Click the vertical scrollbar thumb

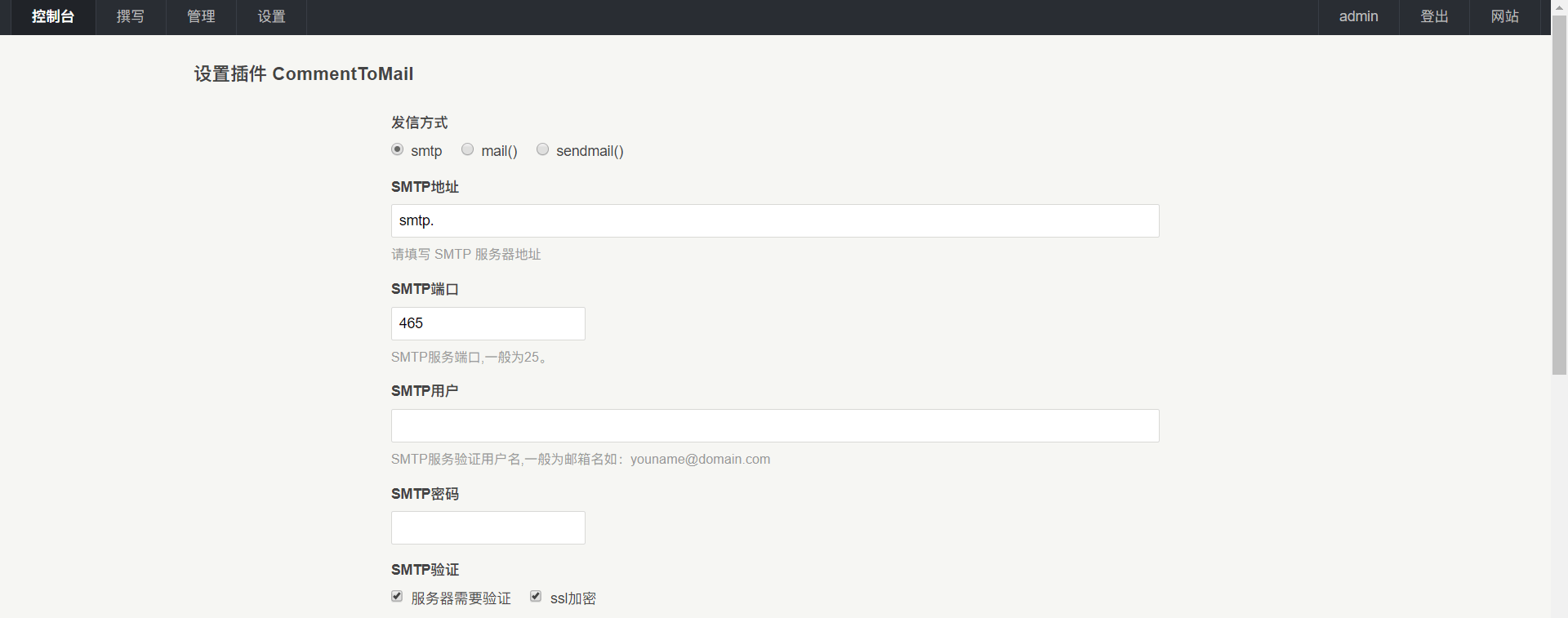point(1559,196)
